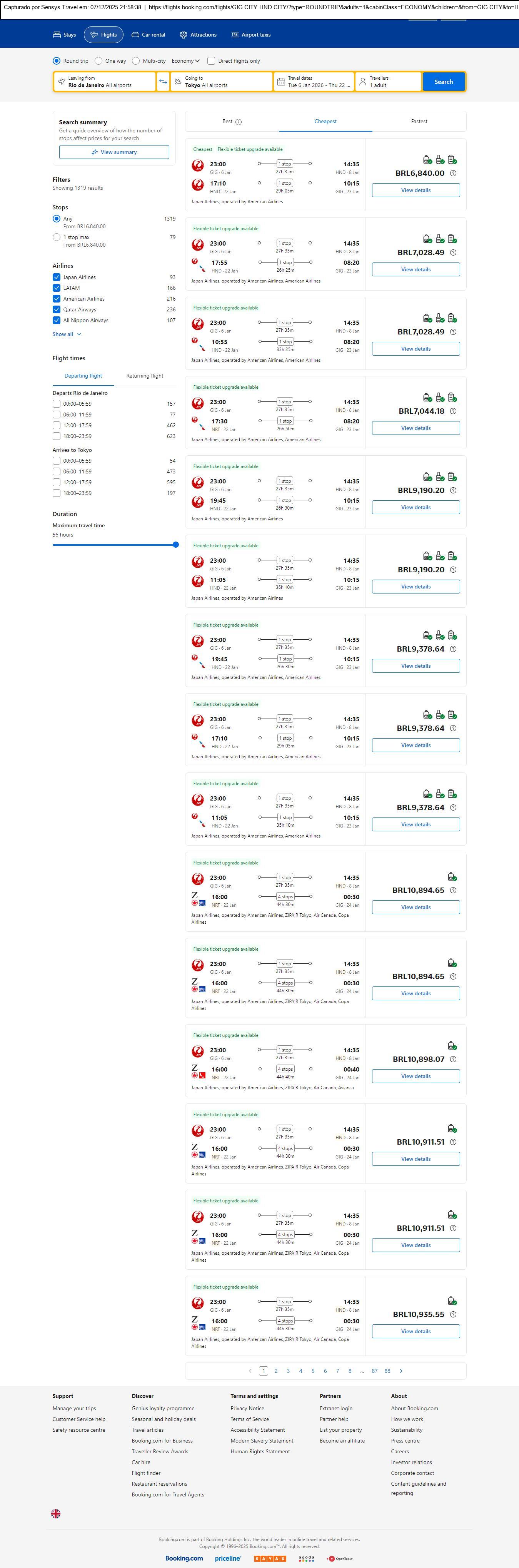Click View details for the BRL6,840.00 flight
The width and height of the screenshot is (519, 1568).
click(416, 191)
